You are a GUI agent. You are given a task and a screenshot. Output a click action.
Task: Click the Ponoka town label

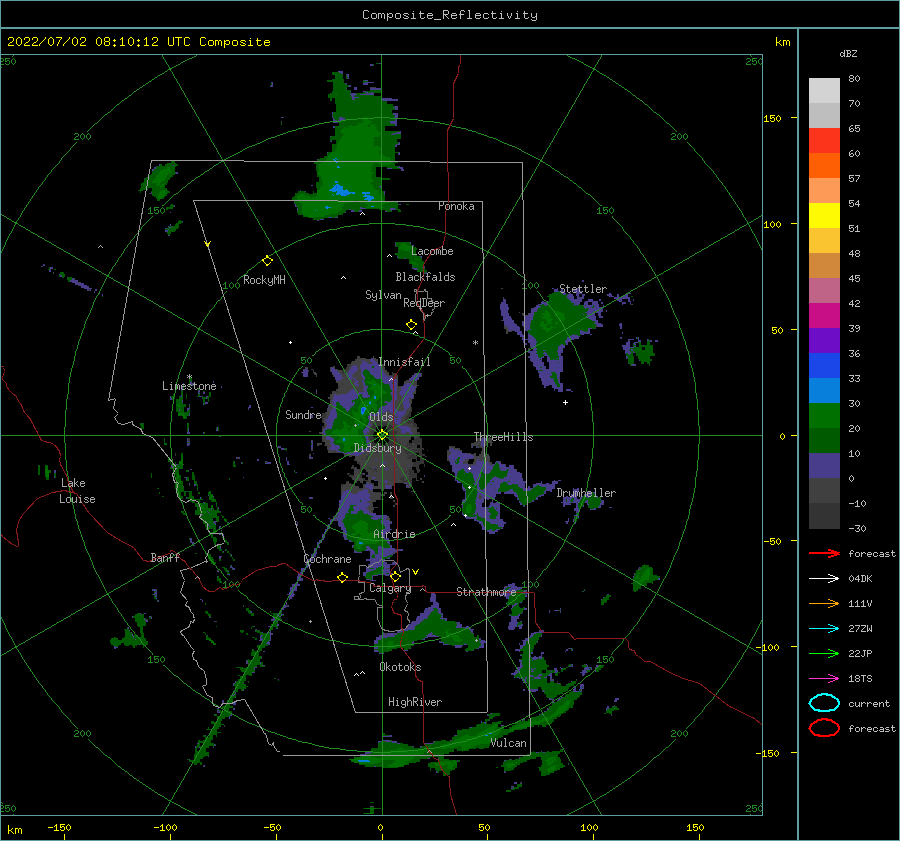click(456, 206)
